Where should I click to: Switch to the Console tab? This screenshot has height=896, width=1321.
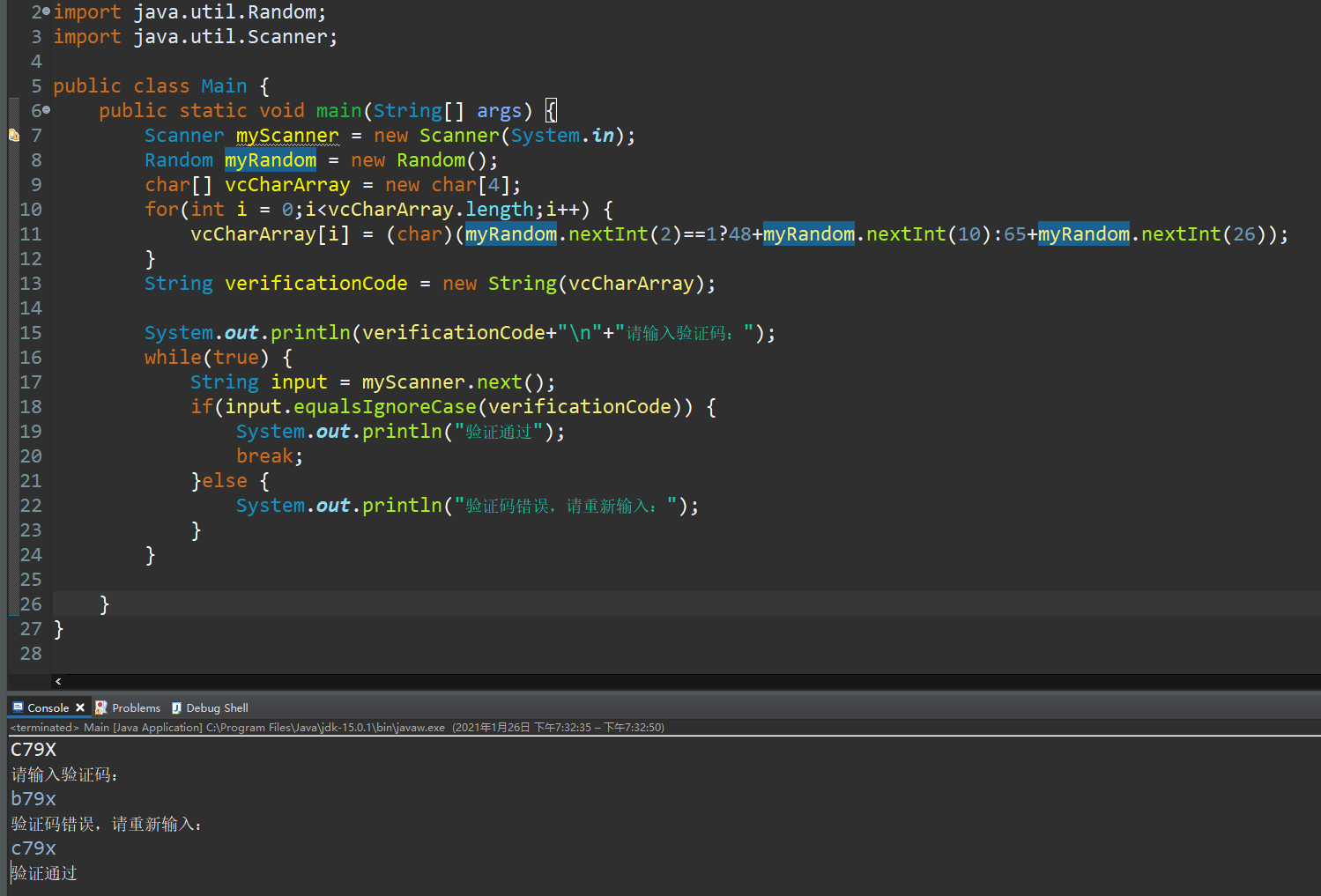click(48, 707)
